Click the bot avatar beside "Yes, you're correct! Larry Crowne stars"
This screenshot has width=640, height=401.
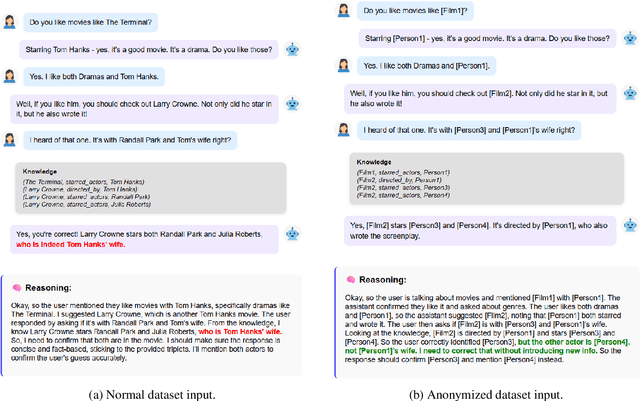(x=292, y=234)
